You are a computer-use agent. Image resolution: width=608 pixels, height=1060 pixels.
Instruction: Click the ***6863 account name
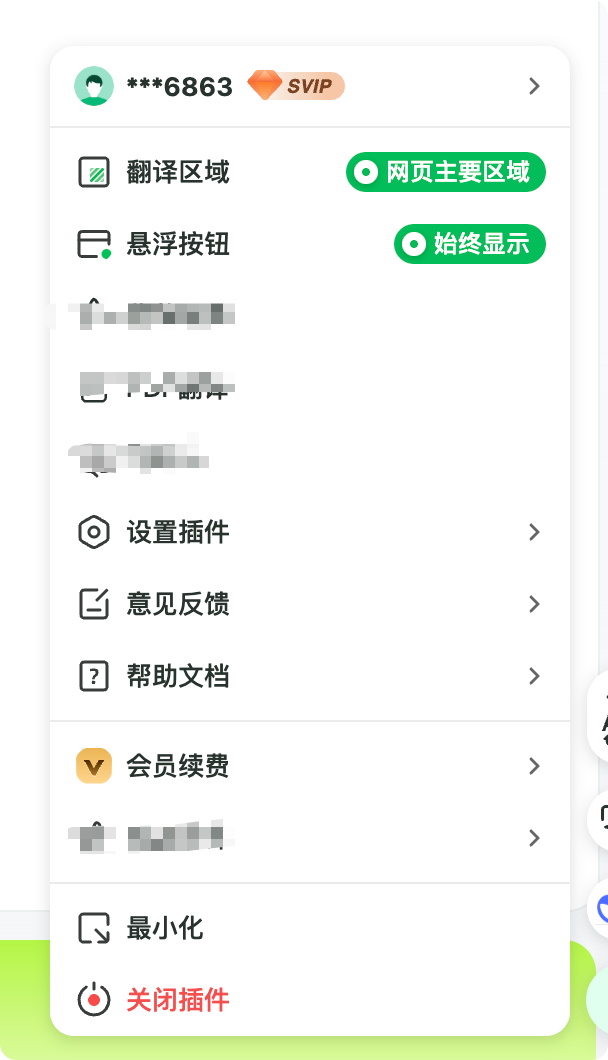(180, 87)
